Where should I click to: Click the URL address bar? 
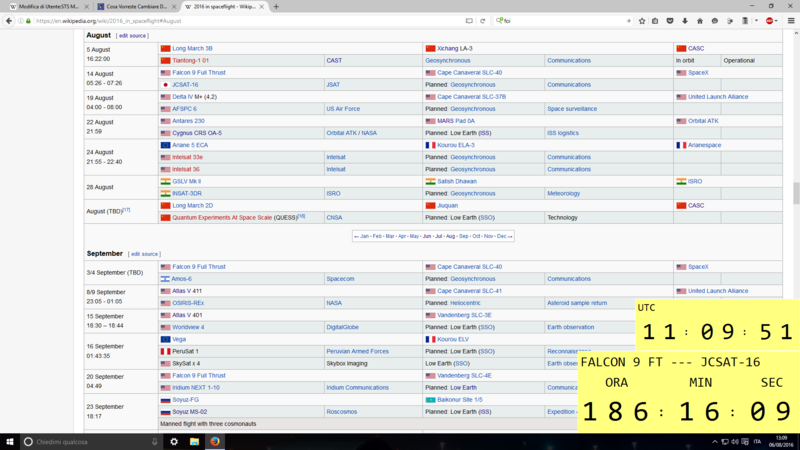pyautogui.click(x=245, y=21)
